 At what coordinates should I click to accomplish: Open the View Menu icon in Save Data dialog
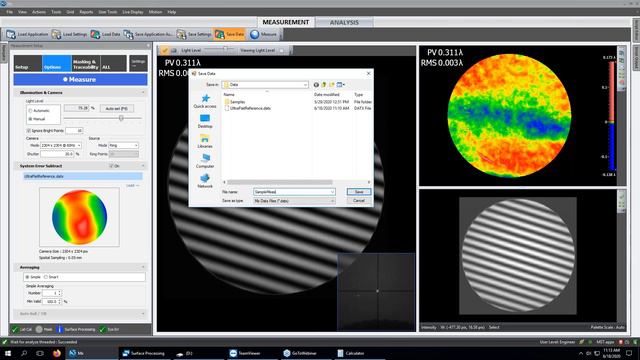pyautogui.click(x=340, y=84)
